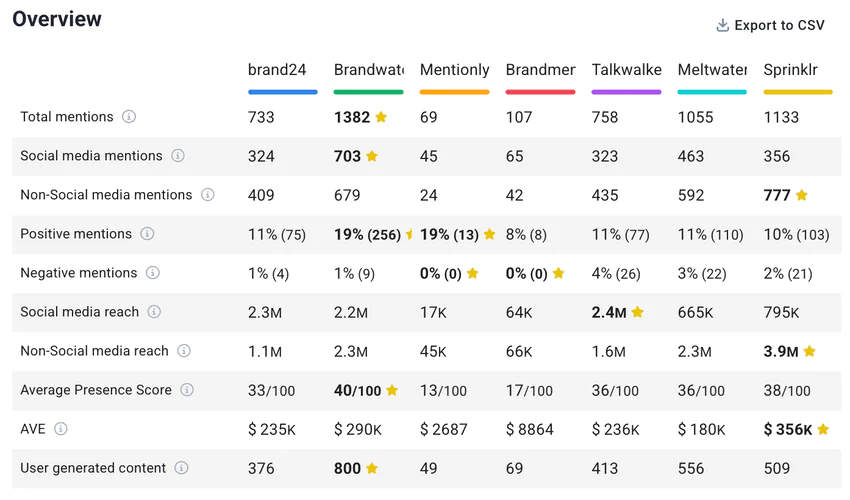This screenshot has width=850, height=500.
Task: Open info icon beside Non-Social media mentions
Action: 208,195
